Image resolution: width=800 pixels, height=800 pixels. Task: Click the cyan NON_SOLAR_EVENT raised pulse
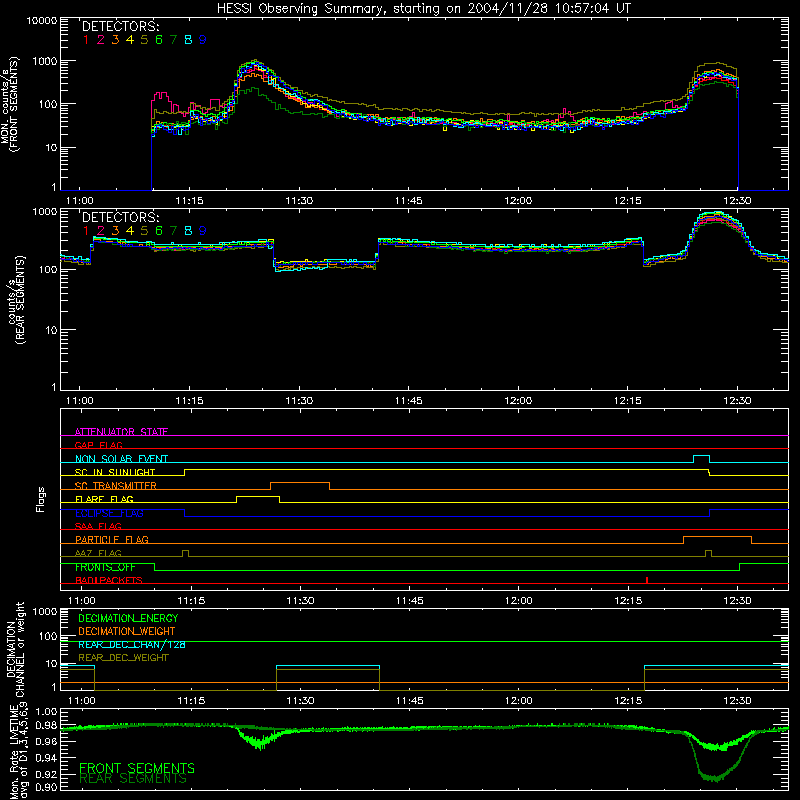pos(702,459)
